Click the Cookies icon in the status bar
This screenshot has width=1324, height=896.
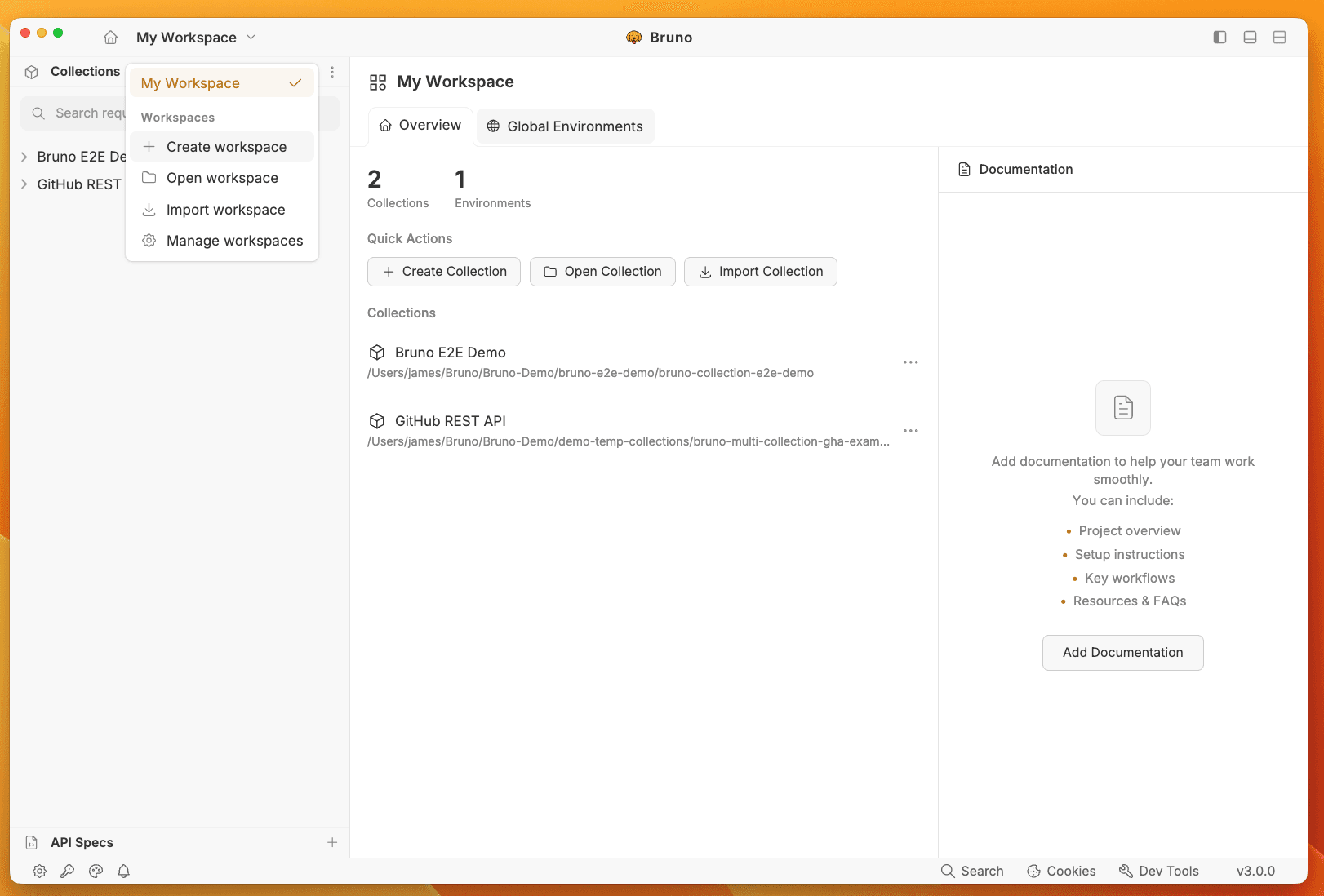pyautogui.click(x=1060, y=871)
